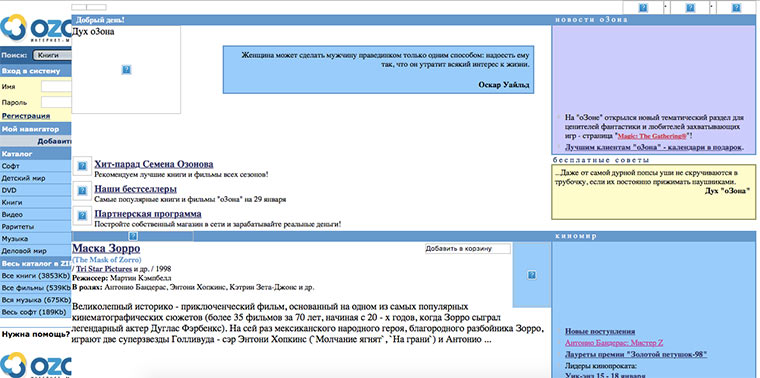Screen dimensions: 760x378
Task: Download Вся музыка (675Kb) catalog
Action: pyautogui.click(x=35, y=300)
